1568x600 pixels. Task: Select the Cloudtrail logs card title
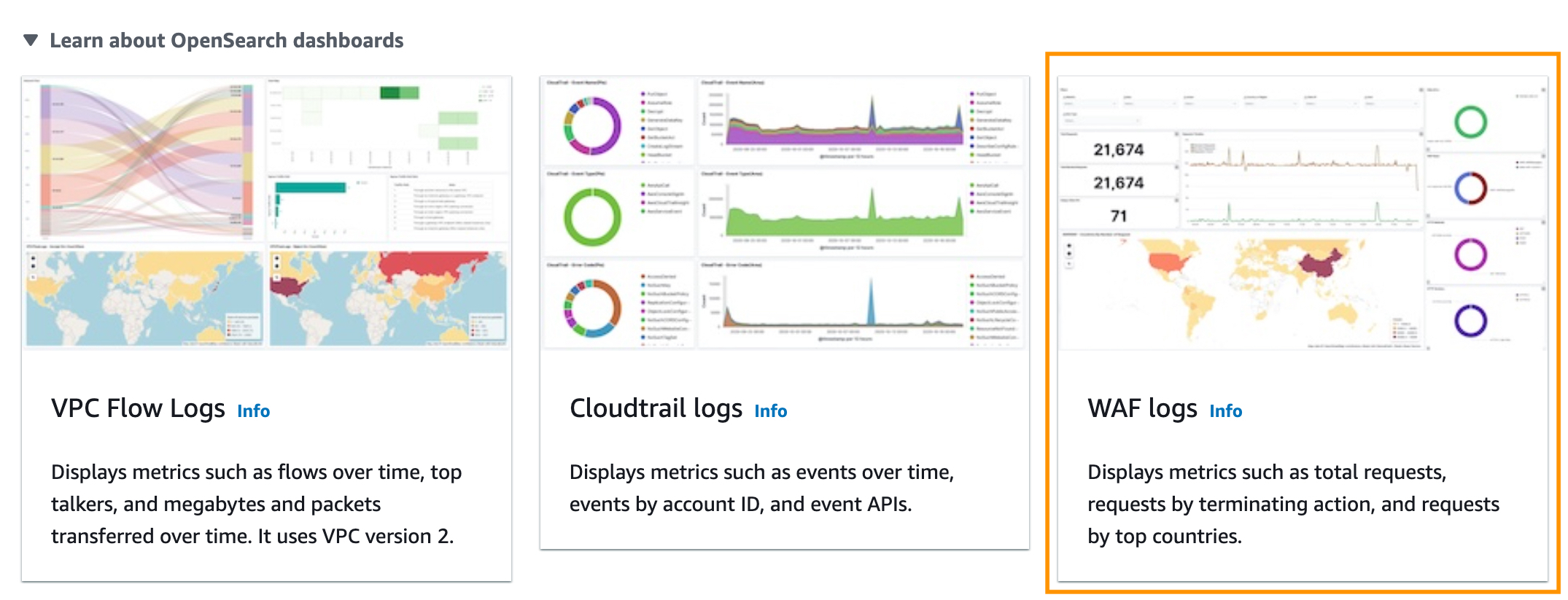[x=656, y=409]
